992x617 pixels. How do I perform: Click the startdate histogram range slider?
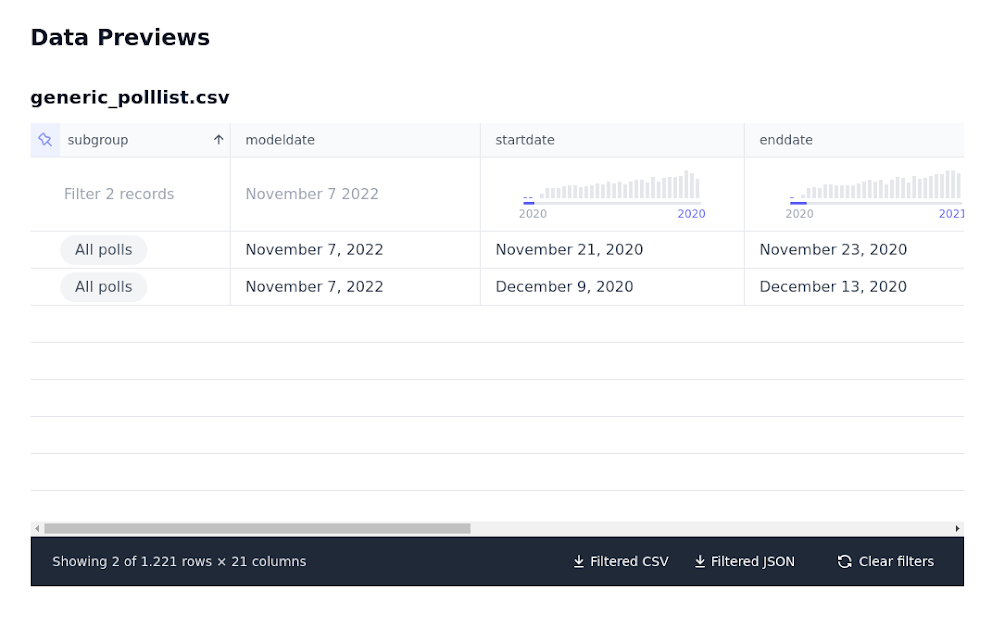612,203
